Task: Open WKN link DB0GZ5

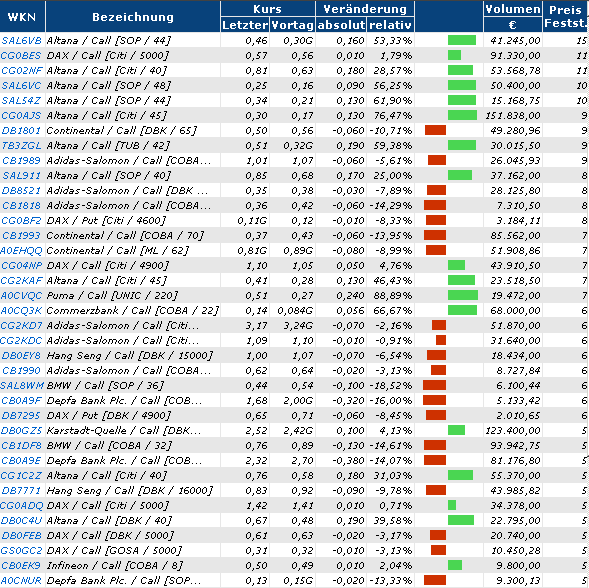Action: tap(21, 431)
